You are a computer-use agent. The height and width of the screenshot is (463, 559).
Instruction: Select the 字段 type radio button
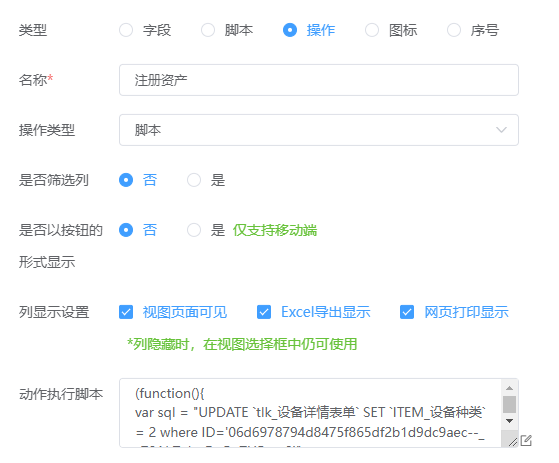click(x=126, y=30)
